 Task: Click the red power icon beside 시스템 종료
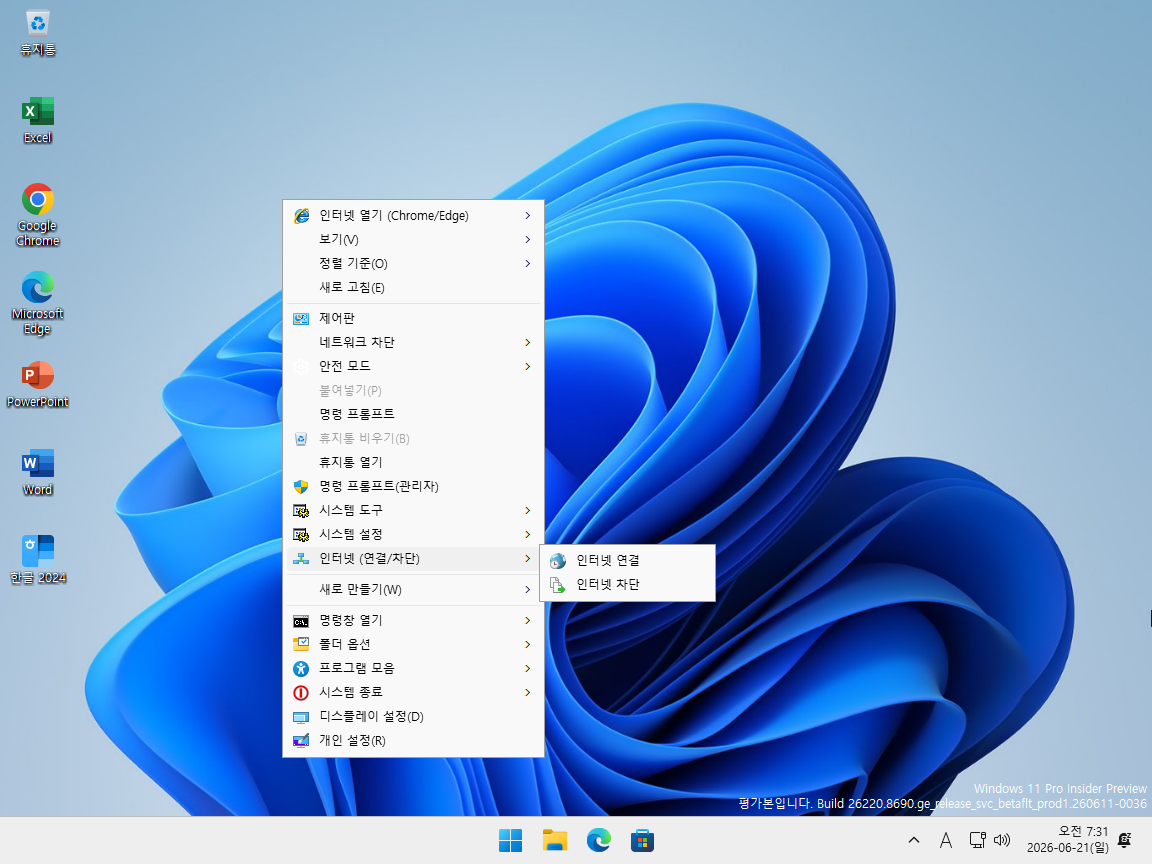[301, 693]
